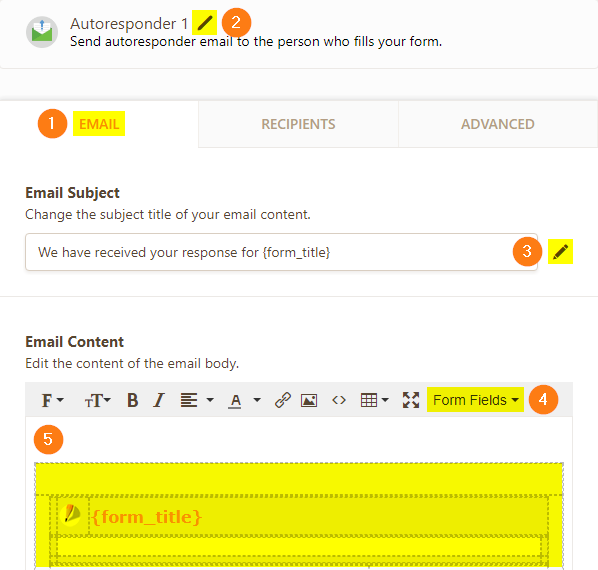This screenshot has height=570, width=598.
Task: Open the text alignment dropdown
Action: coord(197,400)
